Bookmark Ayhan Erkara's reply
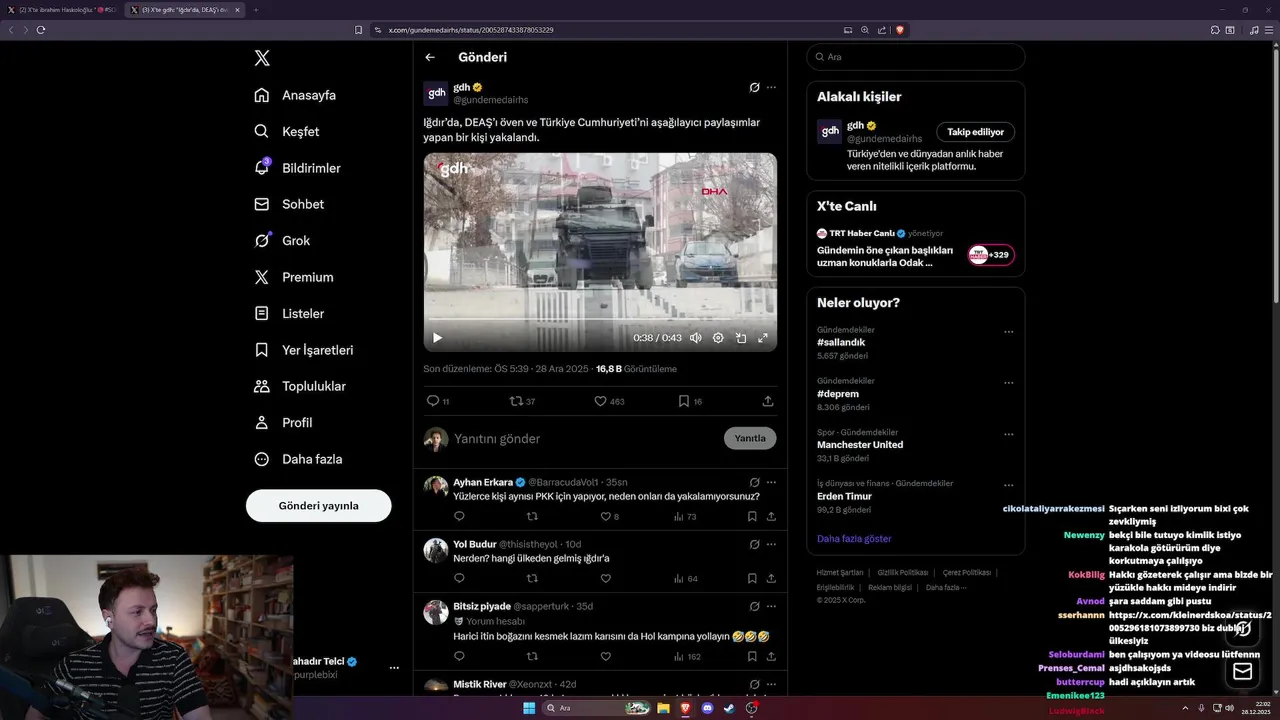The height and width of the screenshot is (720, 1280). pos(752,517)
